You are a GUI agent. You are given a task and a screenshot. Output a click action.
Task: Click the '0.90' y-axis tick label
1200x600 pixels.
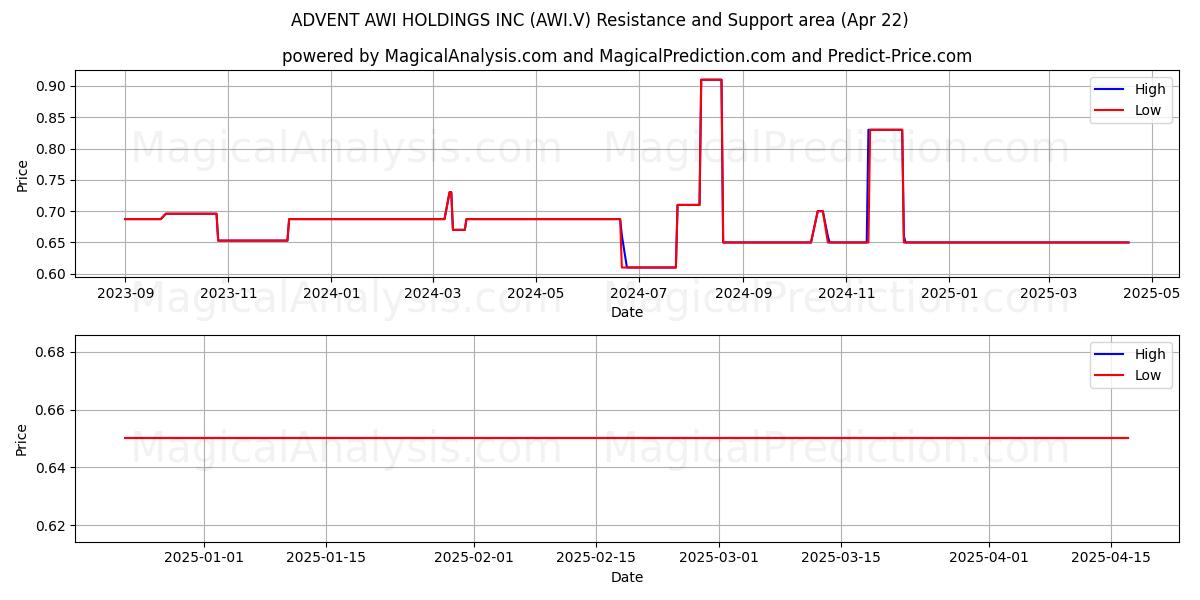[52, 87]
